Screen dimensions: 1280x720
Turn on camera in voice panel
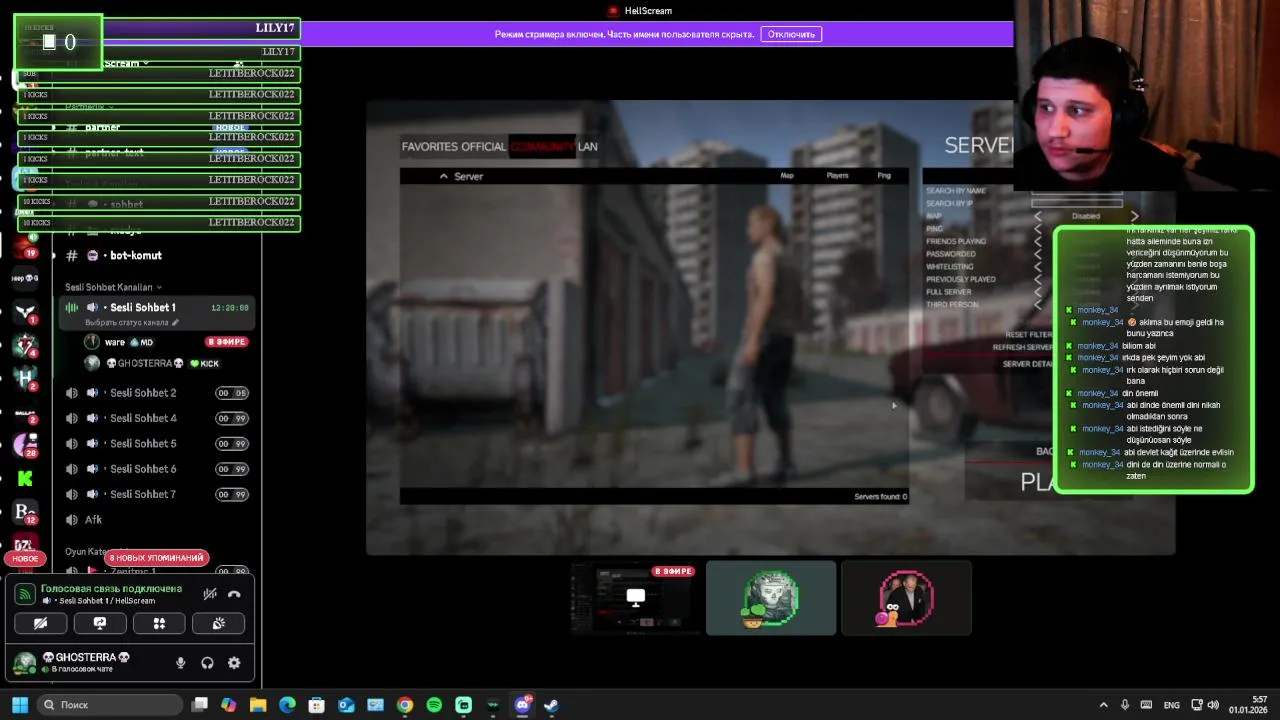41,623
